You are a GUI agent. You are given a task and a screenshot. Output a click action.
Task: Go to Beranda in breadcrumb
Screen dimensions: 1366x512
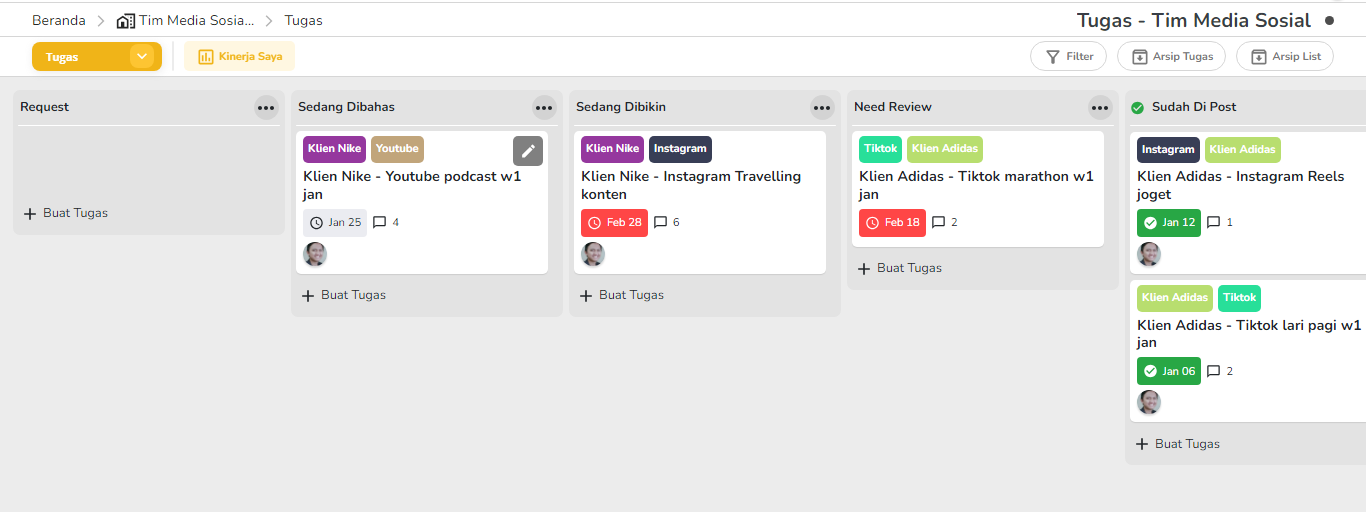coord(58,20)
